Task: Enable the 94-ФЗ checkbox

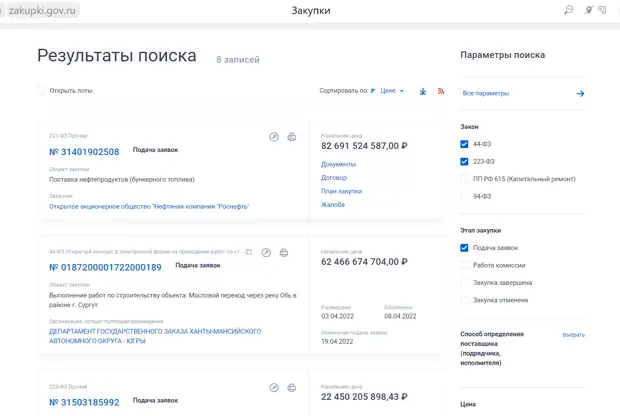Action: (464, 196)
